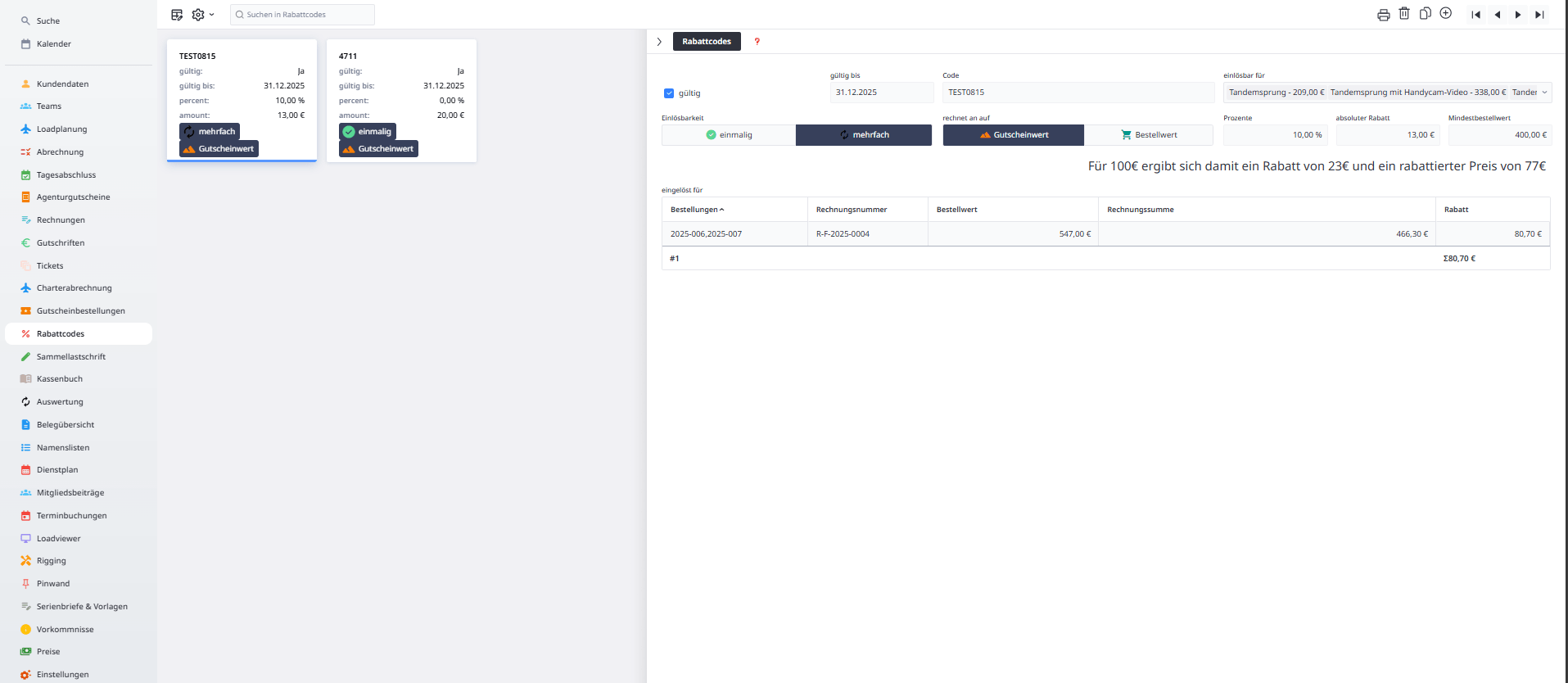1568x683 pixels.
Task: Duplicate the record with the copy icon
Action: point(1425,14)
